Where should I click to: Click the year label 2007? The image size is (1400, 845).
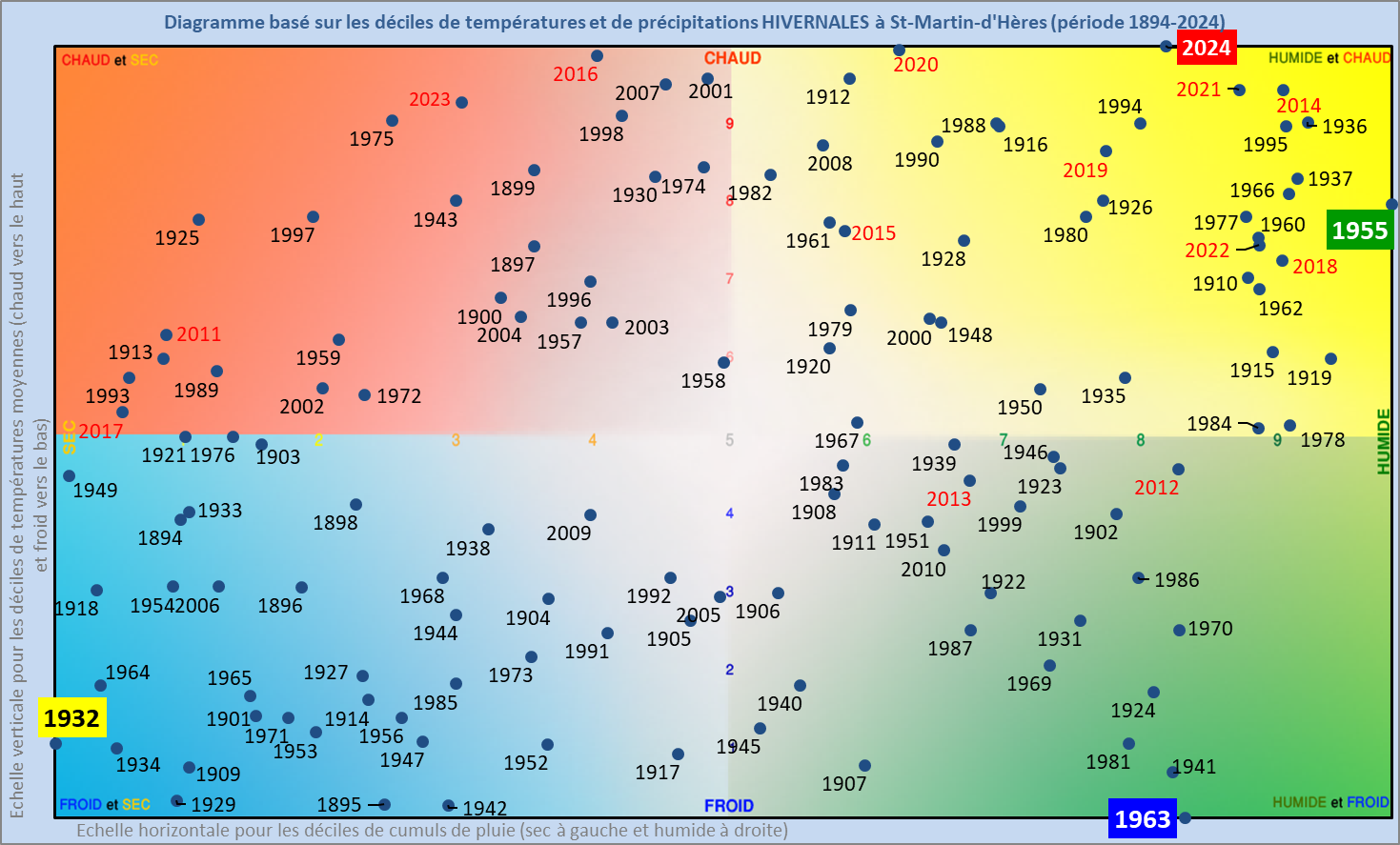[x=638, y=93]
